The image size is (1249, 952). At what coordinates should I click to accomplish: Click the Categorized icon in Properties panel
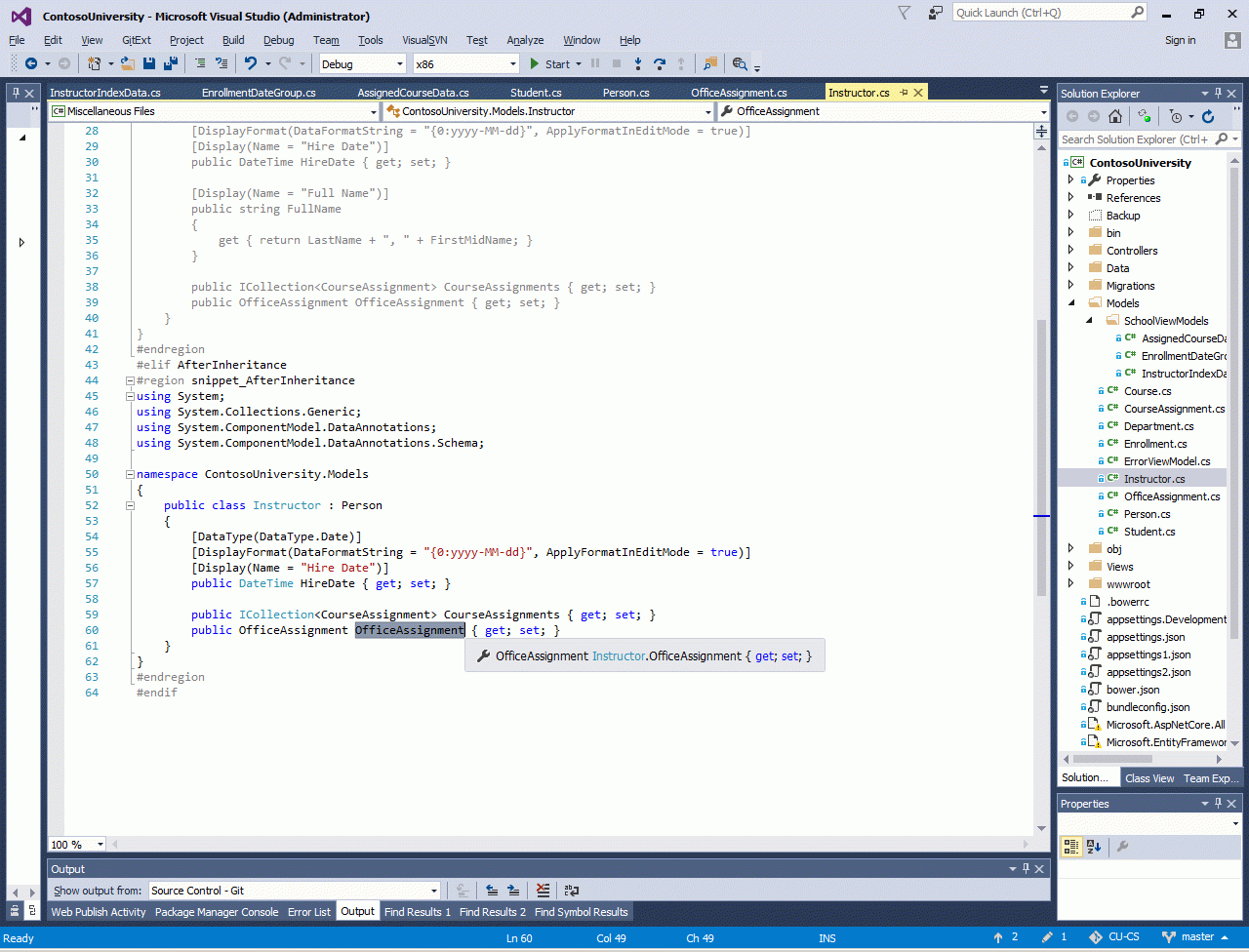click(x=1071, y=847)
